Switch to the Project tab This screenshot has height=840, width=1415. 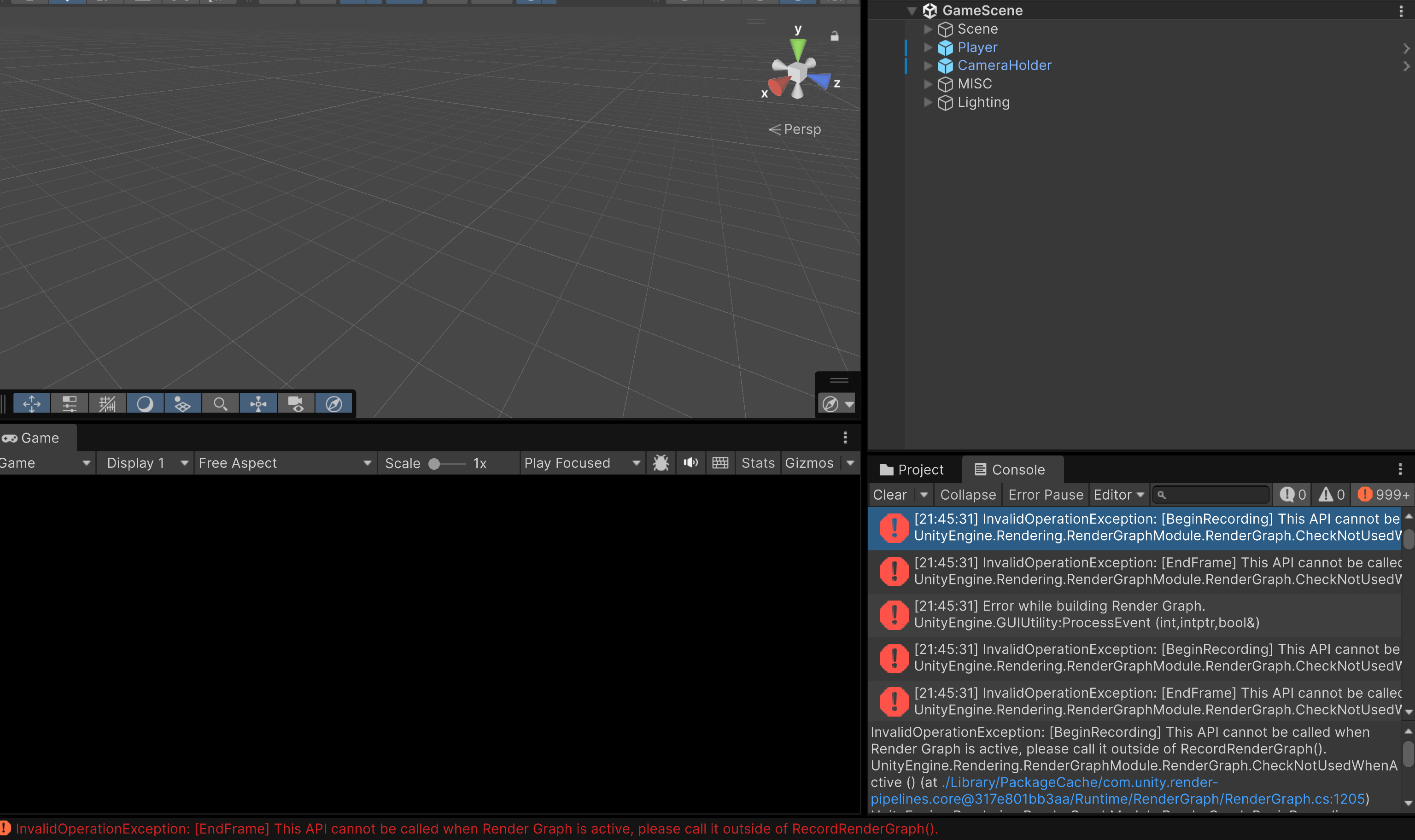click(912, 470)
